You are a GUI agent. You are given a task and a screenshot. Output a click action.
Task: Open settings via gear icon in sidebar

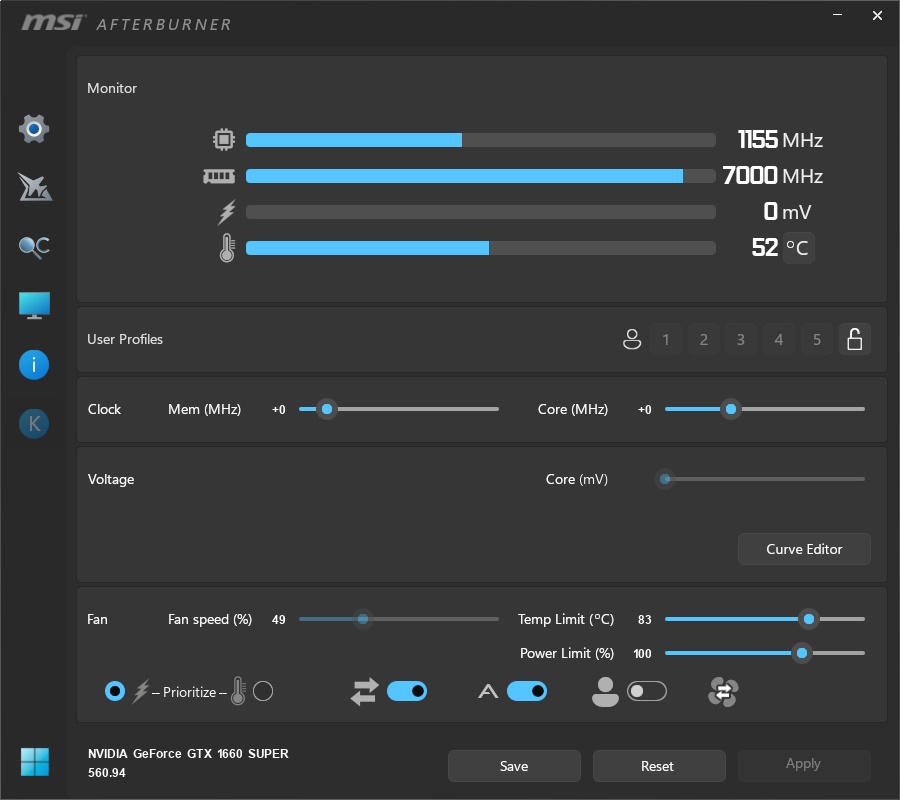pos(34,129)
